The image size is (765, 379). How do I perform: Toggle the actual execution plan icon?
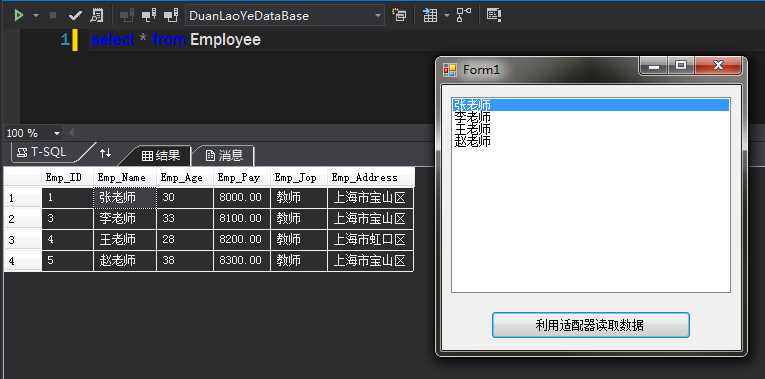coord(463,16)
